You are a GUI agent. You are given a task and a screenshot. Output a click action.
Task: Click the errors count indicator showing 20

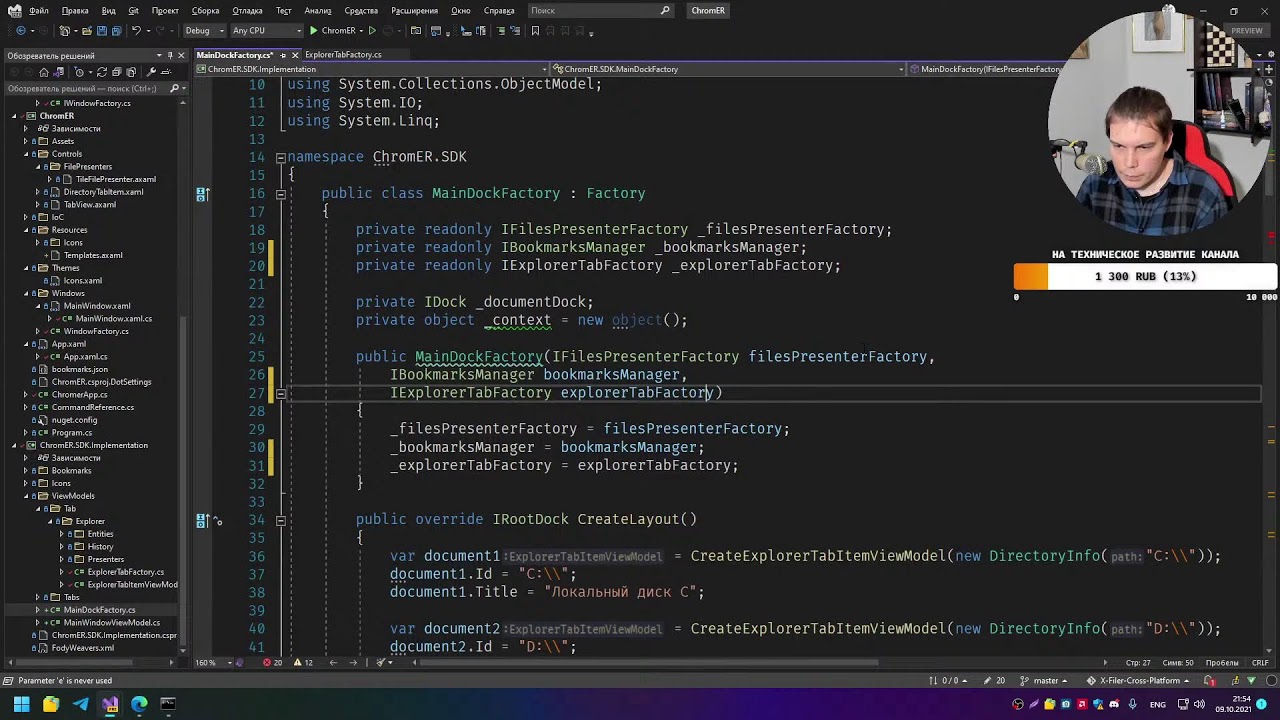(x=272, y=663)
